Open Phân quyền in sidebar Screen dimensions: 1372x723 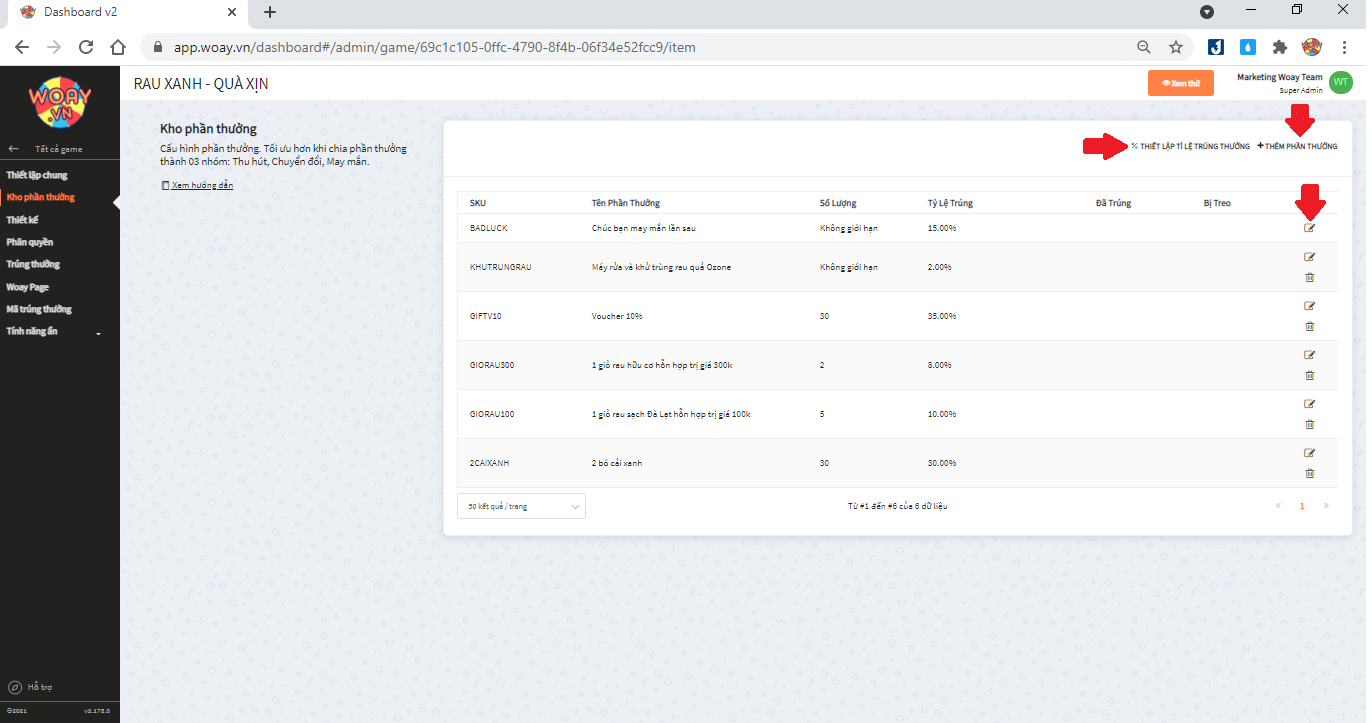coord(30,242)
